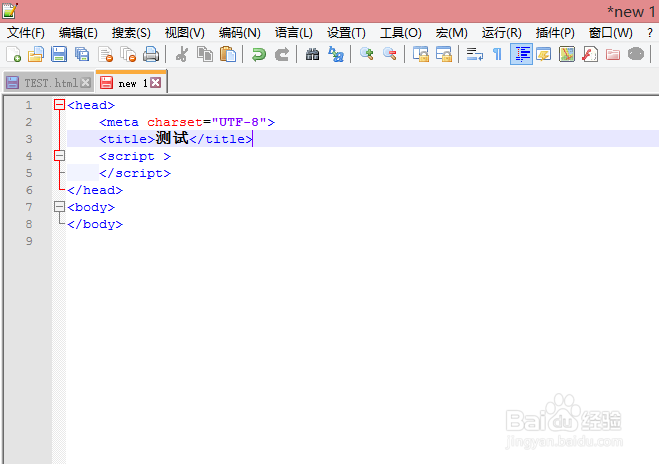Open the 窗口(W) menu
Image resolution: width=659 pixels, height=464 pixels.
(x=610, y=32)
